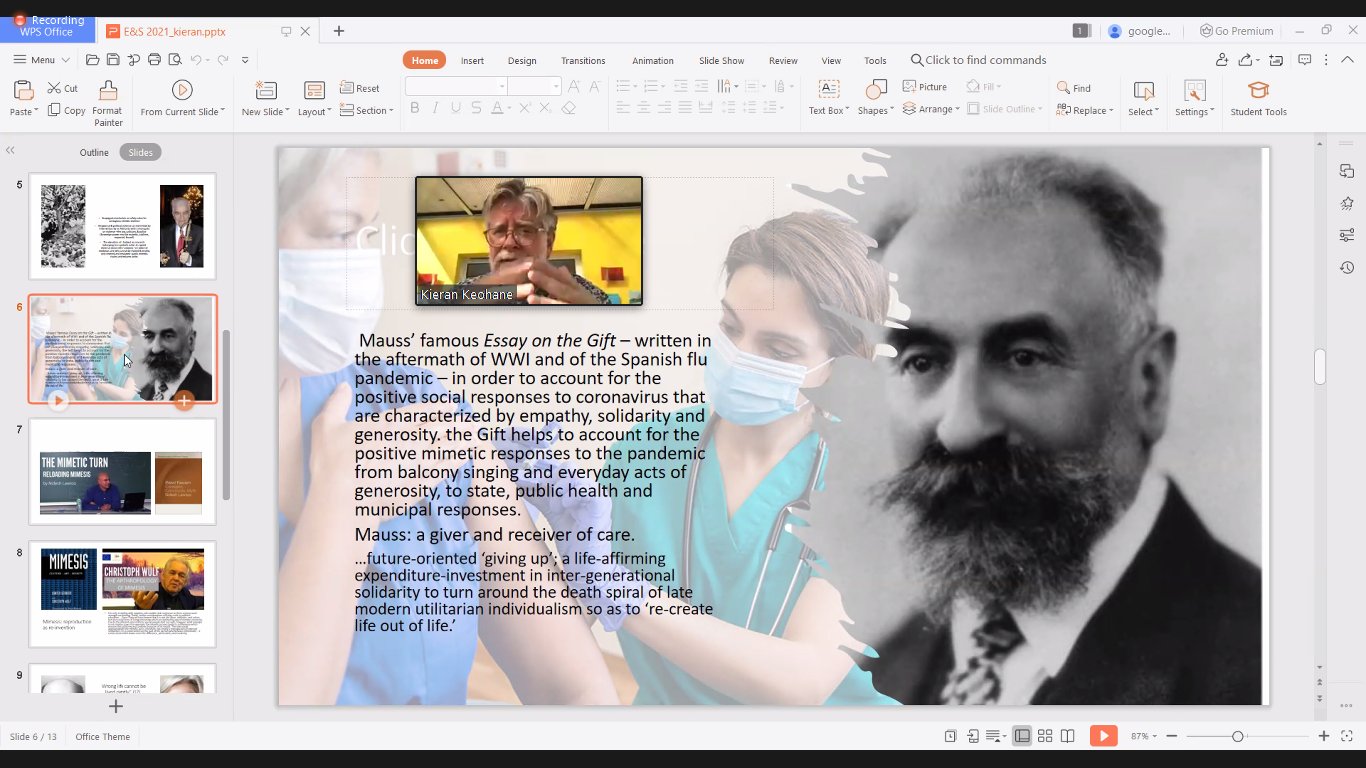1366x768 pixels.
Task: Click the Find magnifier icon
Action: (1064, 88)
